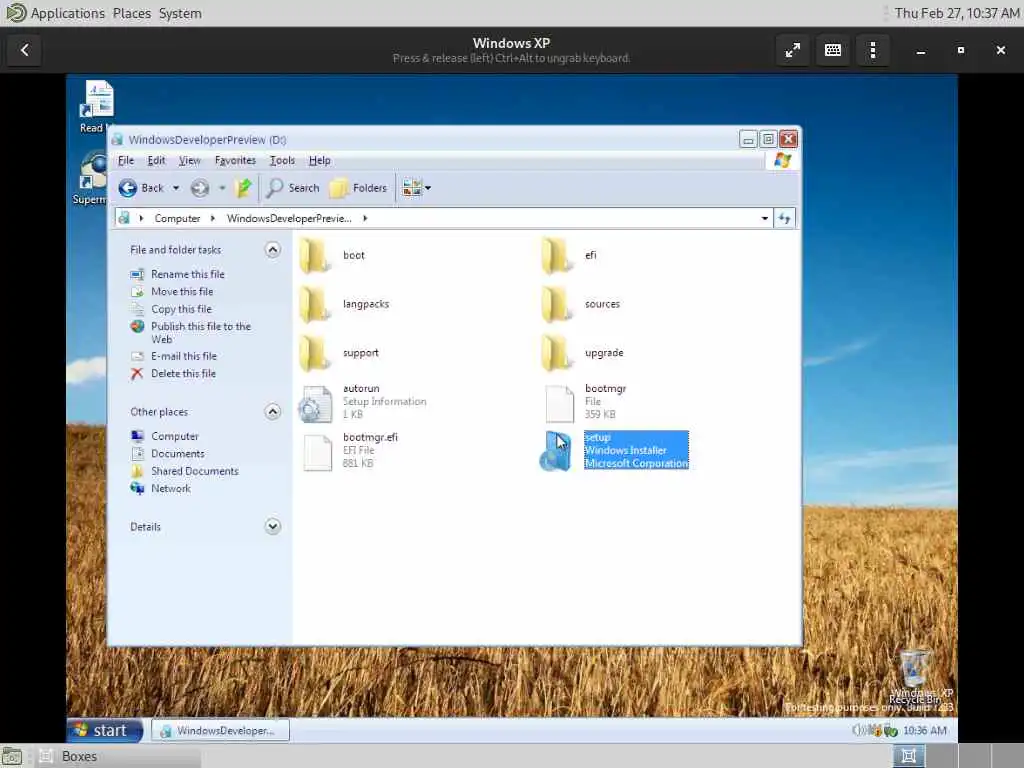The image size is (1024, 768).
Task: Toggle the Folders pane button
Action: click(358, 188)
